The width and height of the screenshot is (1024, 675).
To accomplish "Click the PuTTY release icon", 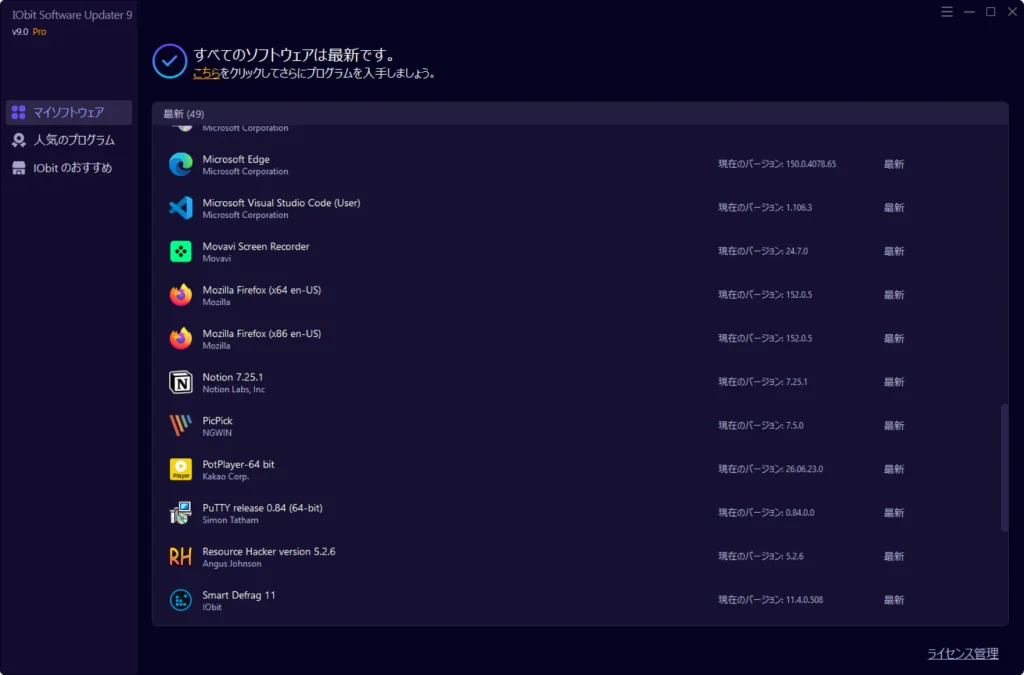I will [181, 512].
